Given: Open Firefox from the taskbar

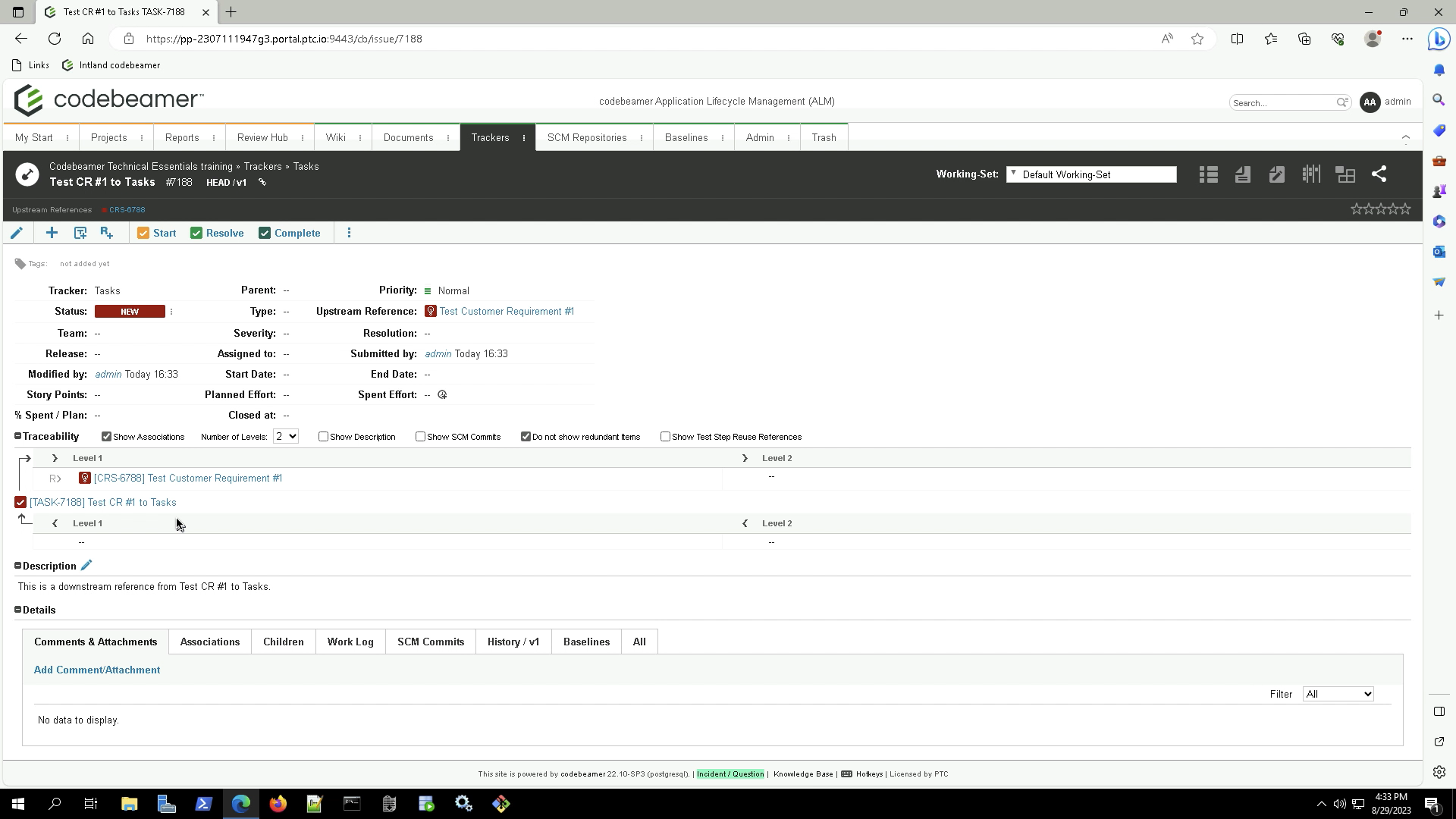Looking at the screenshot, I should click(278, 804).
